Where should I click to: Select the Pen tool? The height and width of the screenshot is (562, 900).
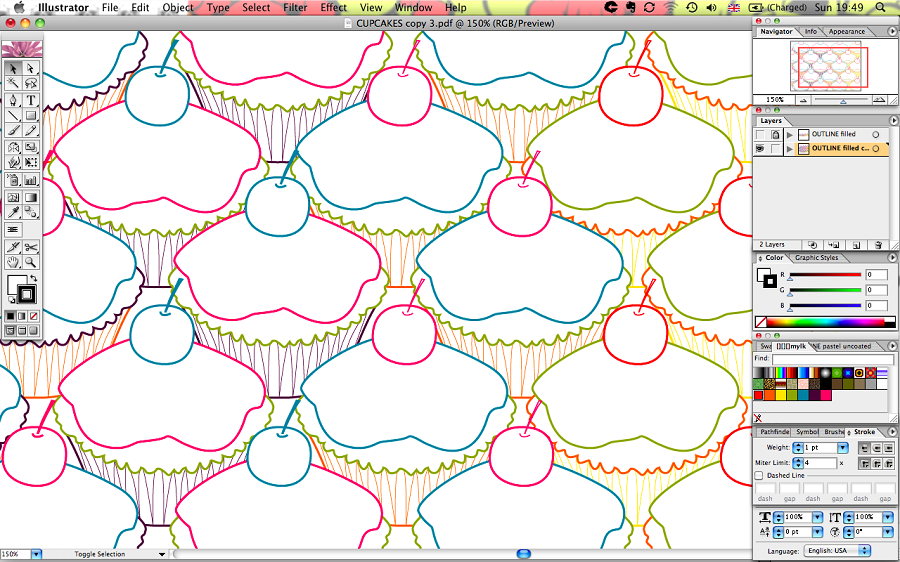[13, 100]
